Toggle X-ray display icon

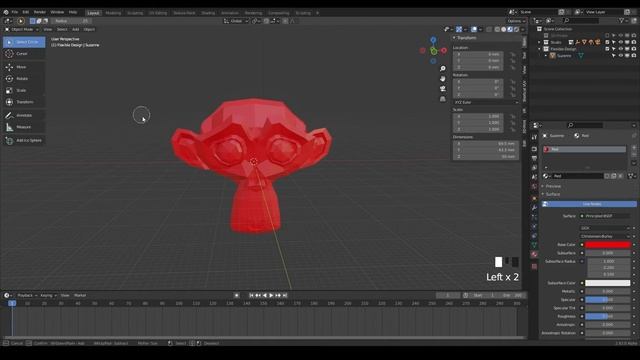489,29
